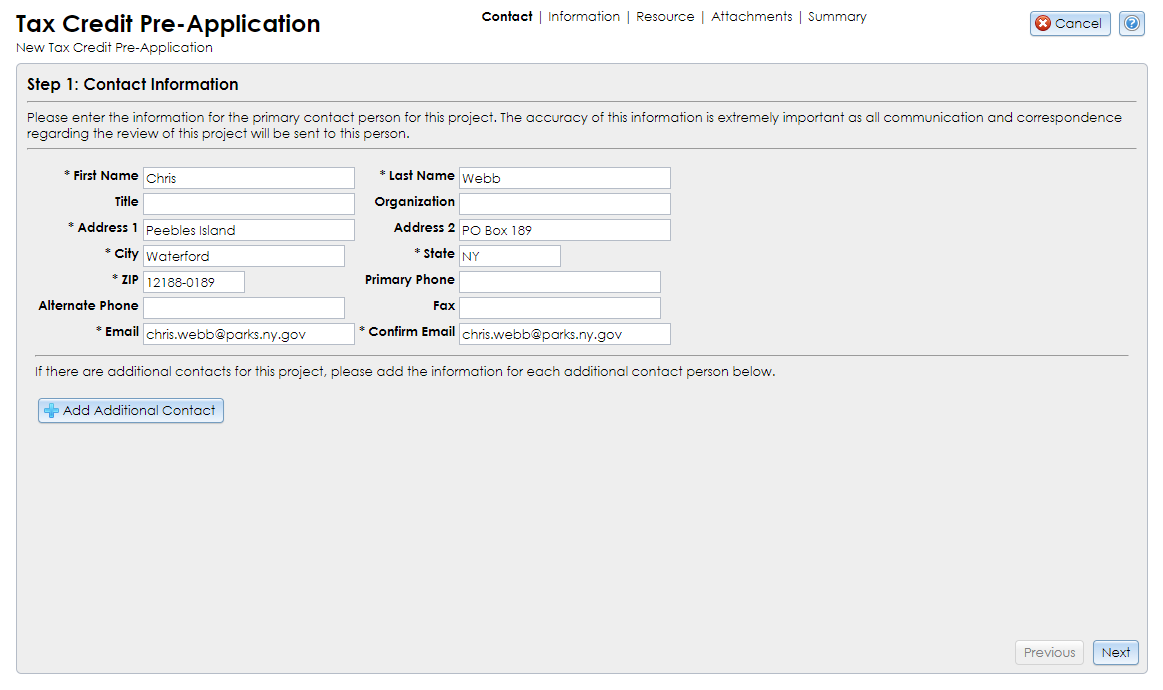
Task: Select the State field containing NY
Action: (509, 255)
